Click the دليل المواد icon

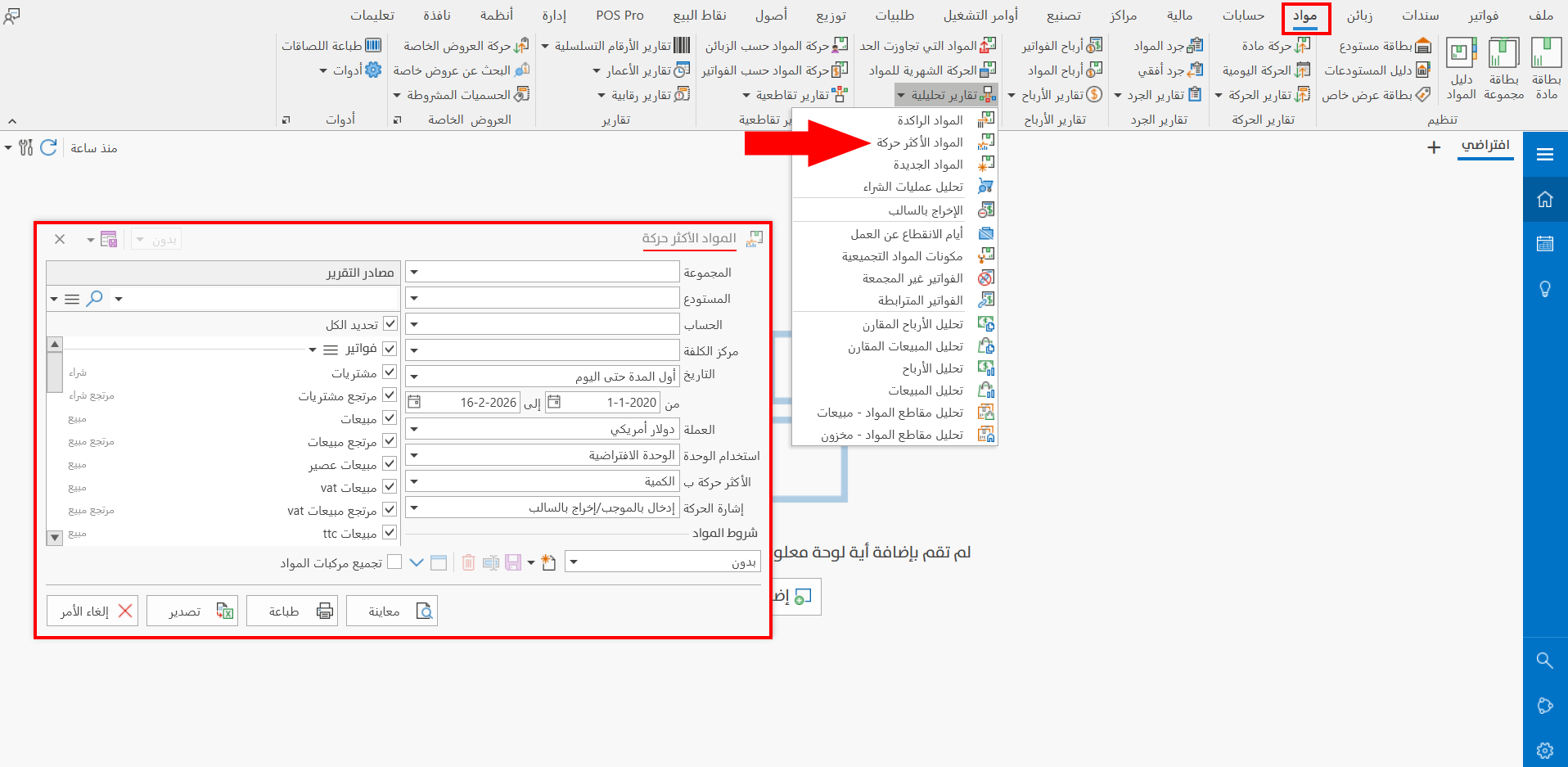pos(1462,65)
